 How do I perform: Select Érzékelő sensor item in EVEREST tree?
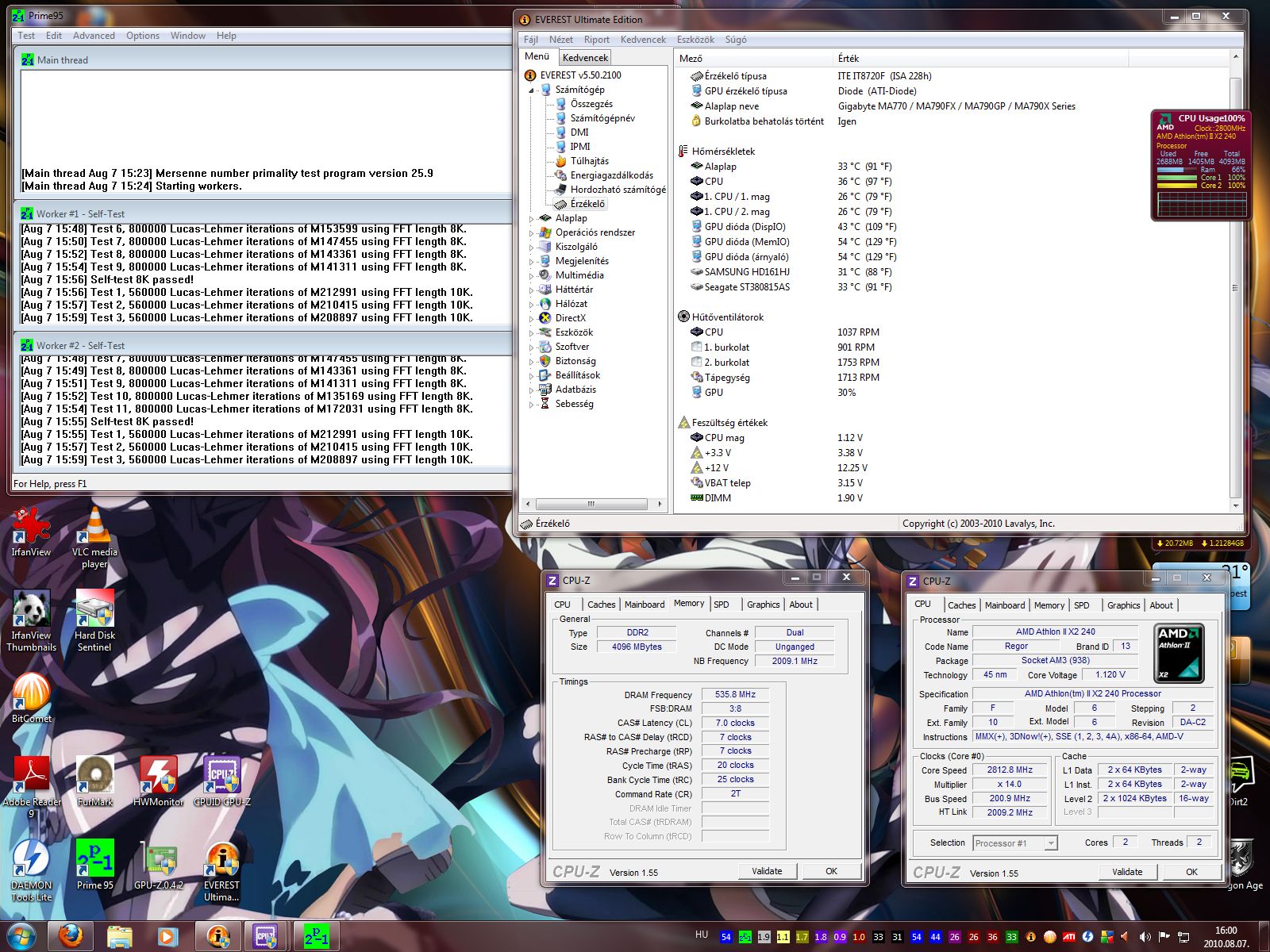[x=587, y=204]
